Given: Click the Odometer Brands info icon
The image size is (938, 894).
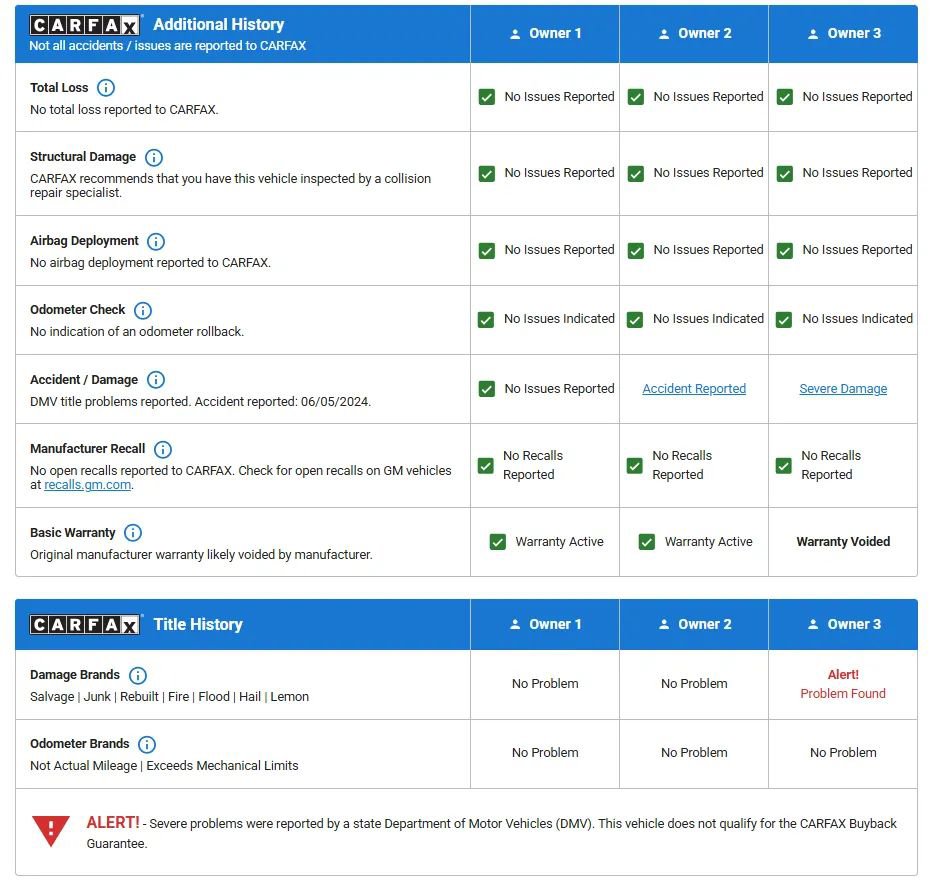Looking at the screenshot, I should click(x=147, y=744).
